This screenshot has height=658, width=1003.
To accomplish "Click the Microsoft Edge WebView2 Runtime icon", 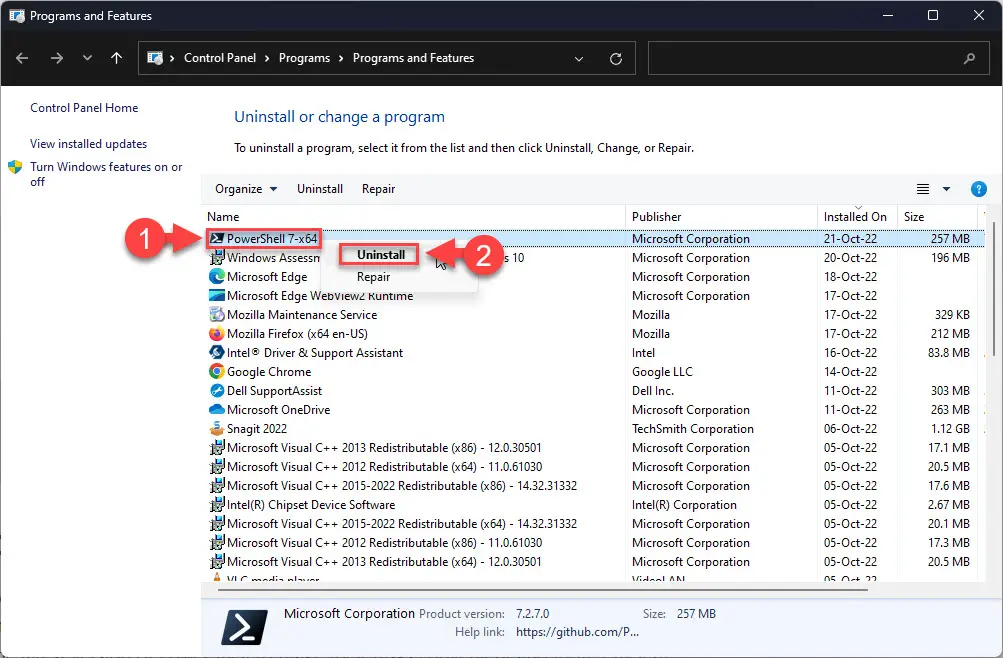I will tap(217, 295).
